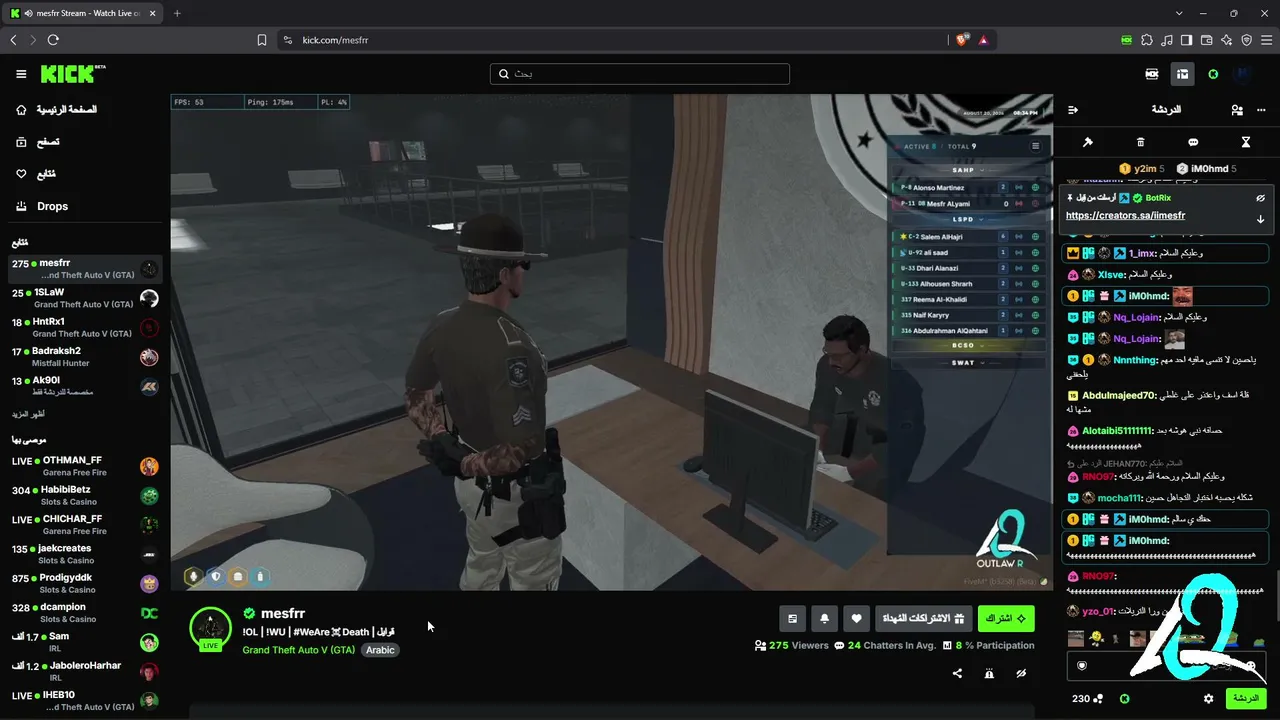
Task: Open the Kick hamburger menu
Action: tap(21, 74)
